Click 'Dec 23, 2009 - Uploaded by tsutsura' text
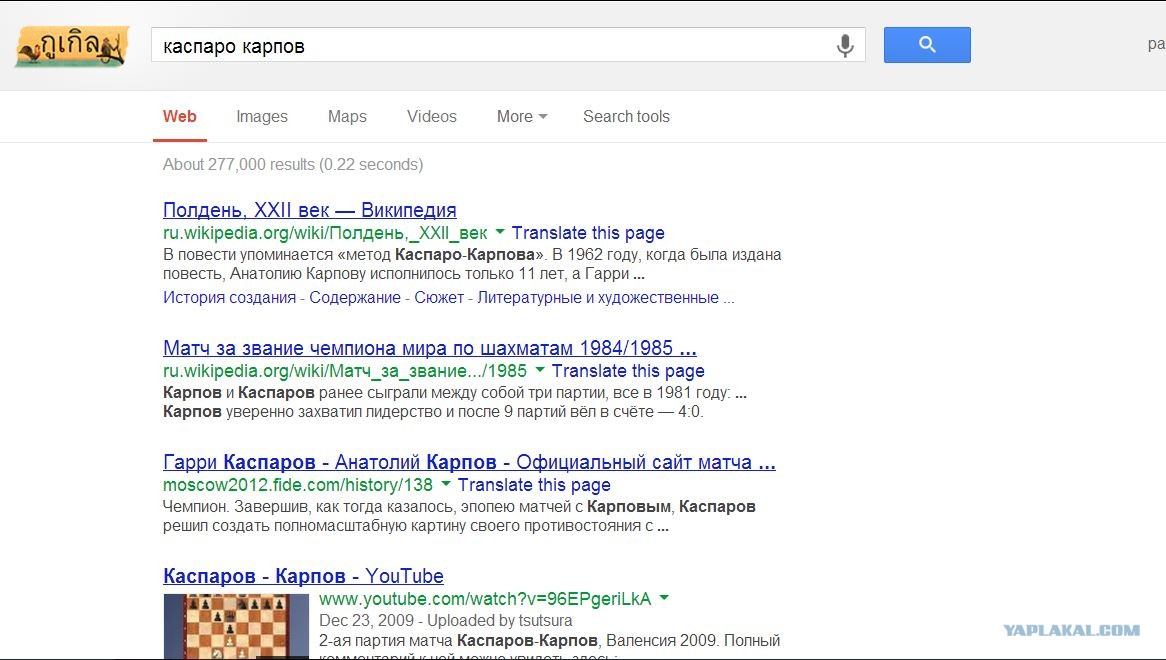Image resolution: width=1166 pixels, height=660 pixels. 445,621
